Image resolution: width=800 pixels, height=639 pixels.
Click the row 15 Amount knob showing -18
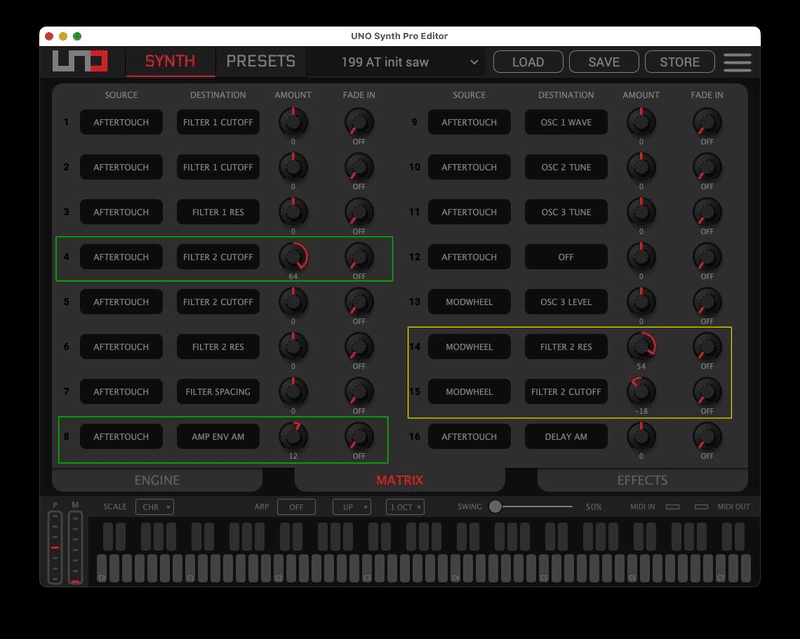[x=641, y=391]
